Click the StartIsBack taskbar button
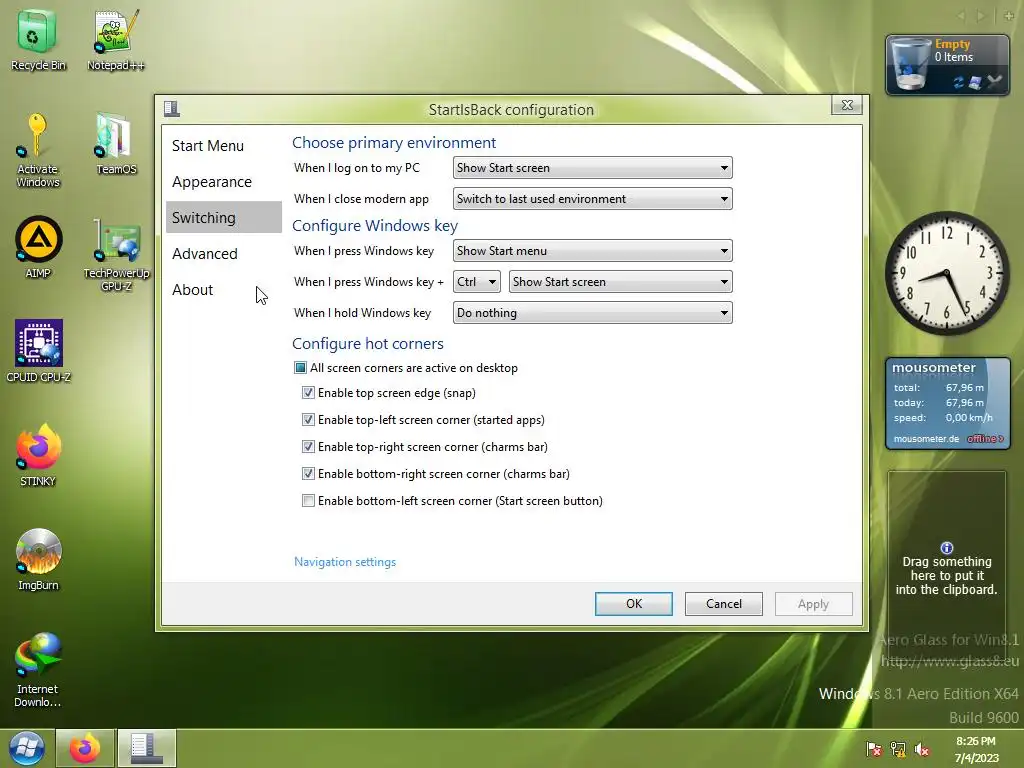This screenshot has width=1024, height=768. pyautogui.click(x=147, y=748)
